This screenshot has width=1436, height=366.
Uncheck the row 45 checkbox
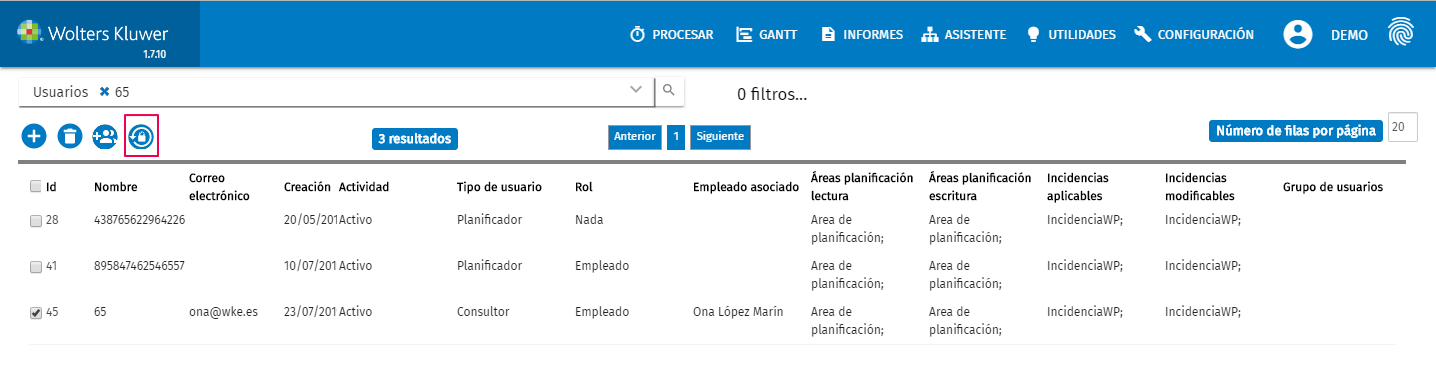point(36,313)
